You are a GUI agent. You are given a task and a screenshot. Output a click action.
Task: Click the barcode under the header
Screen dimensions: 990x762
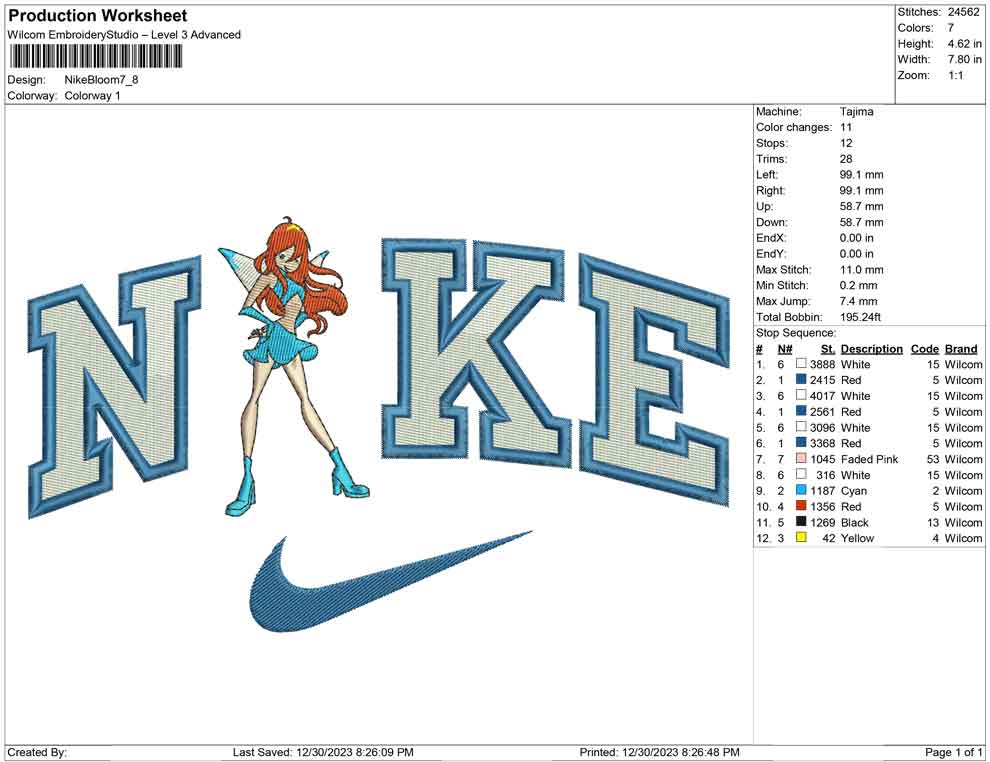pos(95,57)
